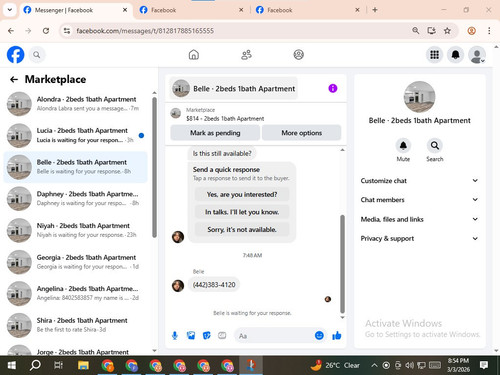Viewport: 500px width, 375px height.
Task: Send quick reply Yes, are you interested?
Action: point(242,194)
